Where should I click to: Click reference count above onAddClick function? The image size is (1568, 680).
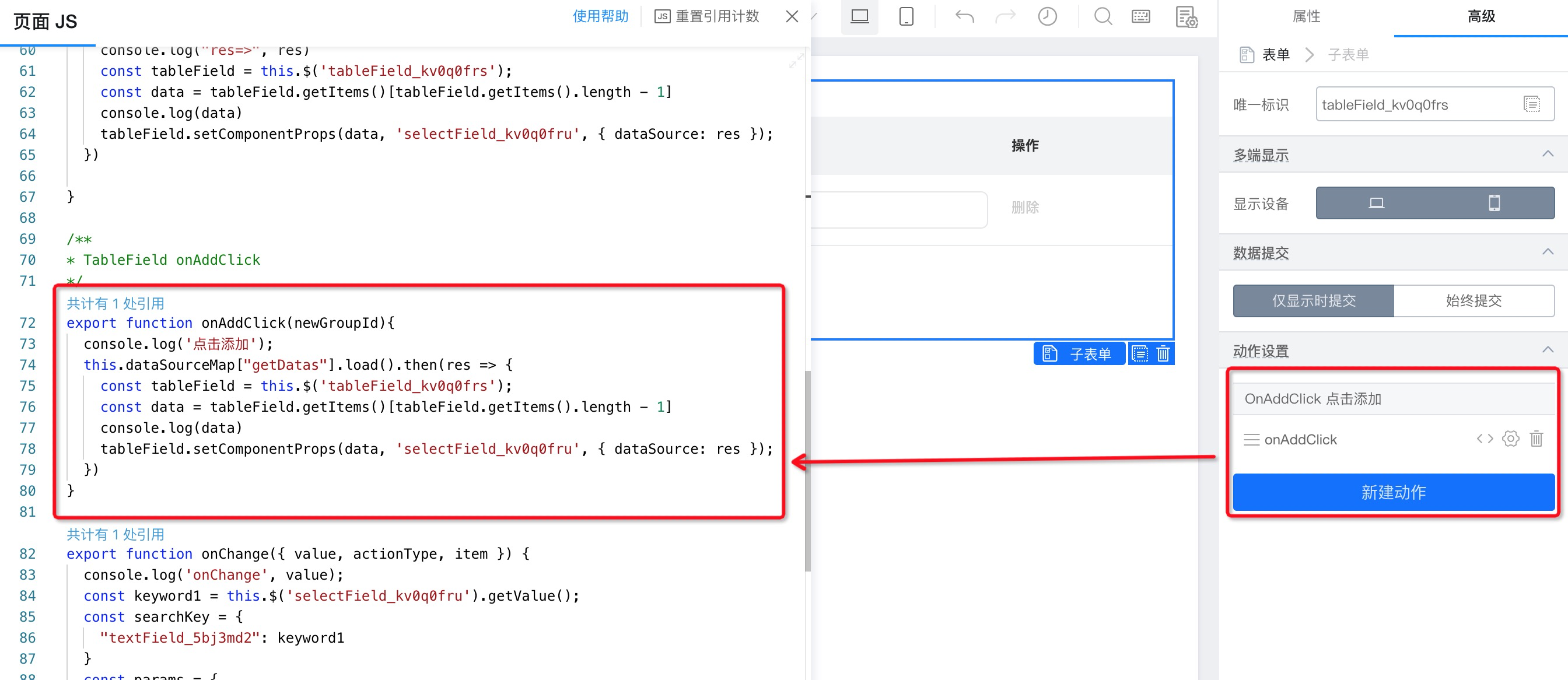pyautogui.click(x=115, y=303)
